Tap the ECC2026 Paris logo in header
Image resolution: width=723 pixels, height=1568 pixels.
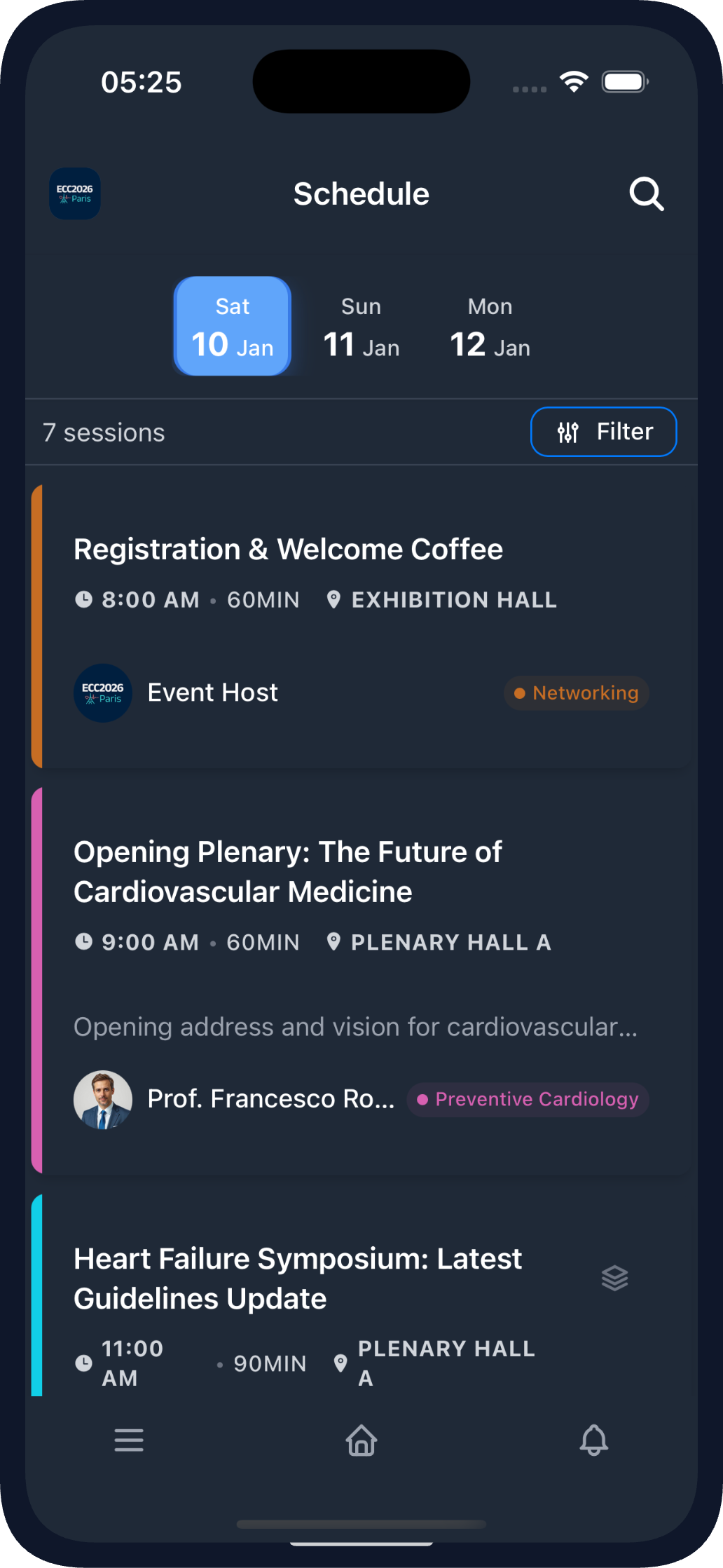[x=75, y=194]
